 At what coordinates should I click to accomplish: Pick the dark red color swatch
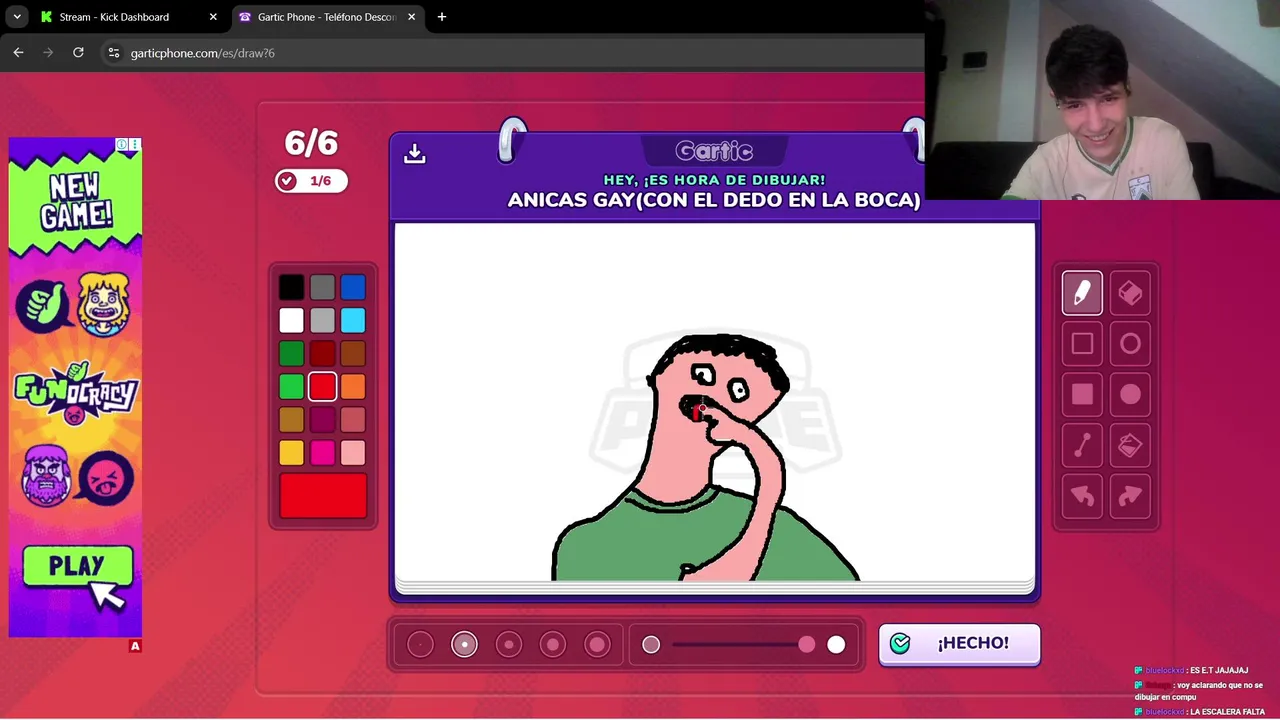(x=322, y=354)
